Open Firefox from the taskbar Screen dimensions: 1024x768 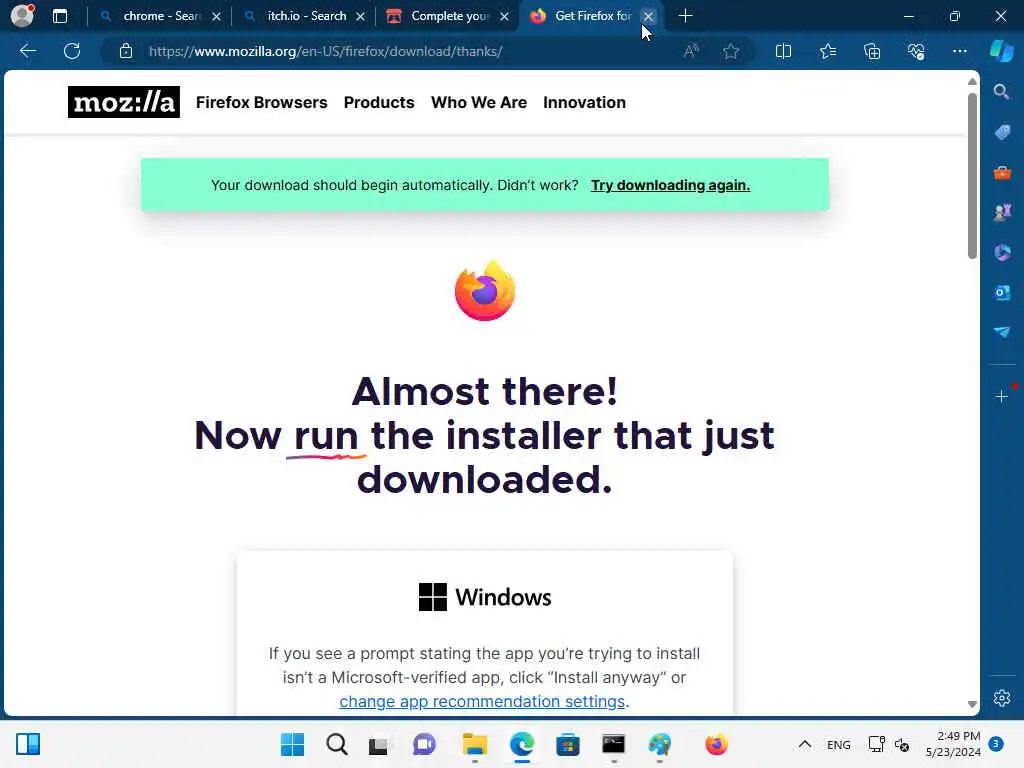716,744
